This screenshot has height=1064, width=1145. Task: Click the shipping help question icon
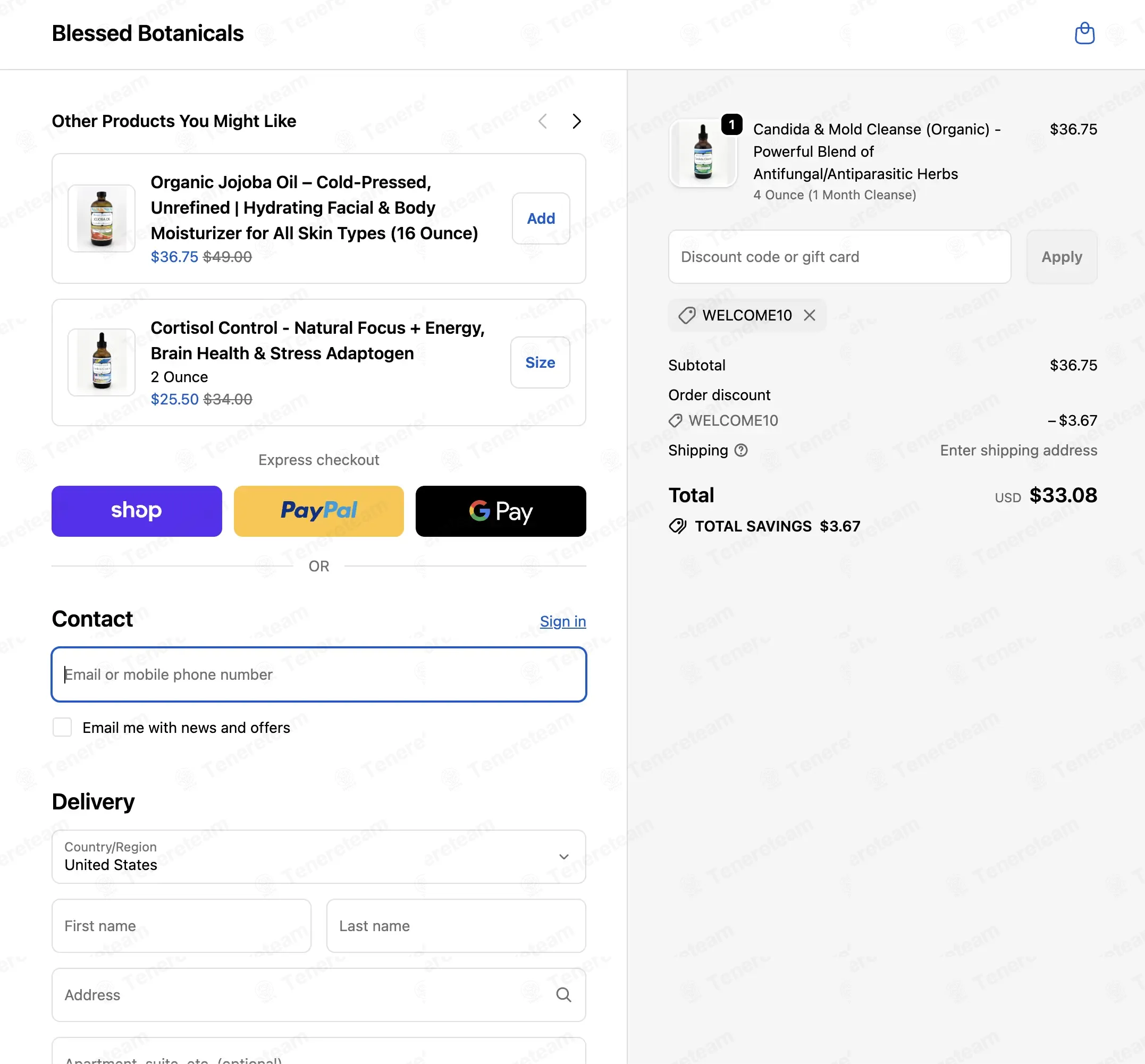(x=740, y=450)
